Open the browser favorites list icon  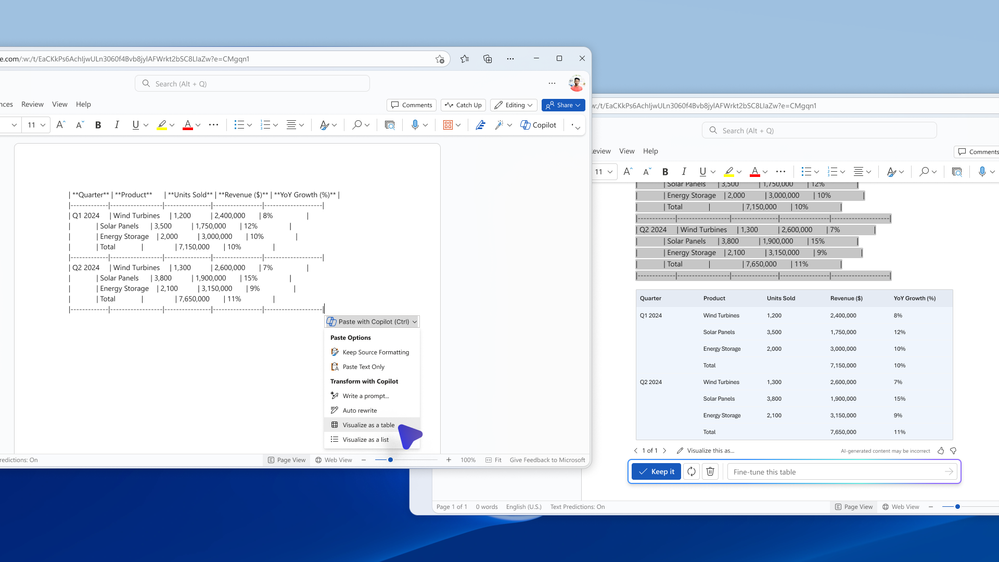pos(464,59)
